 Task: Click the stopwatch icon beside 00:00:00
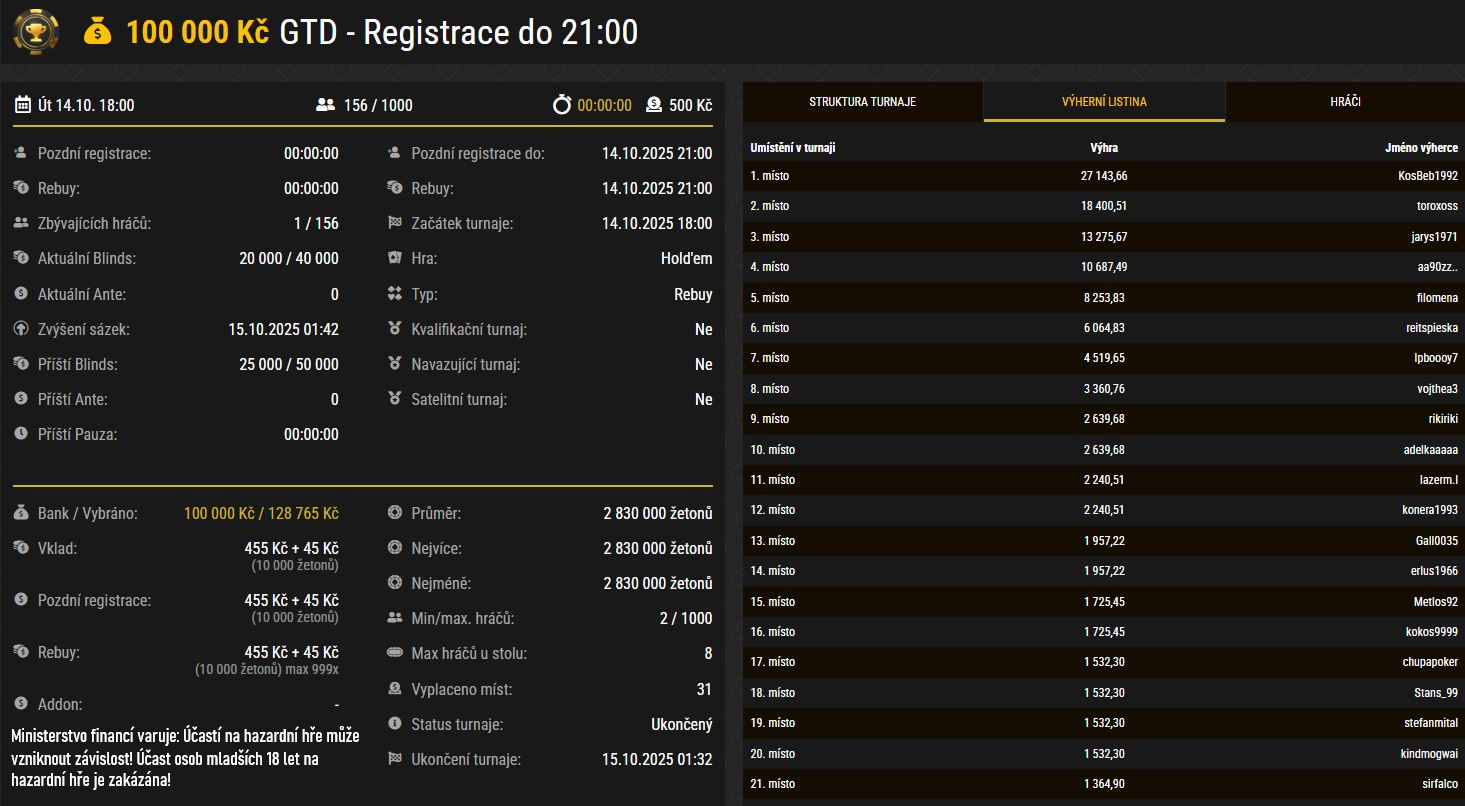point(562,105)
